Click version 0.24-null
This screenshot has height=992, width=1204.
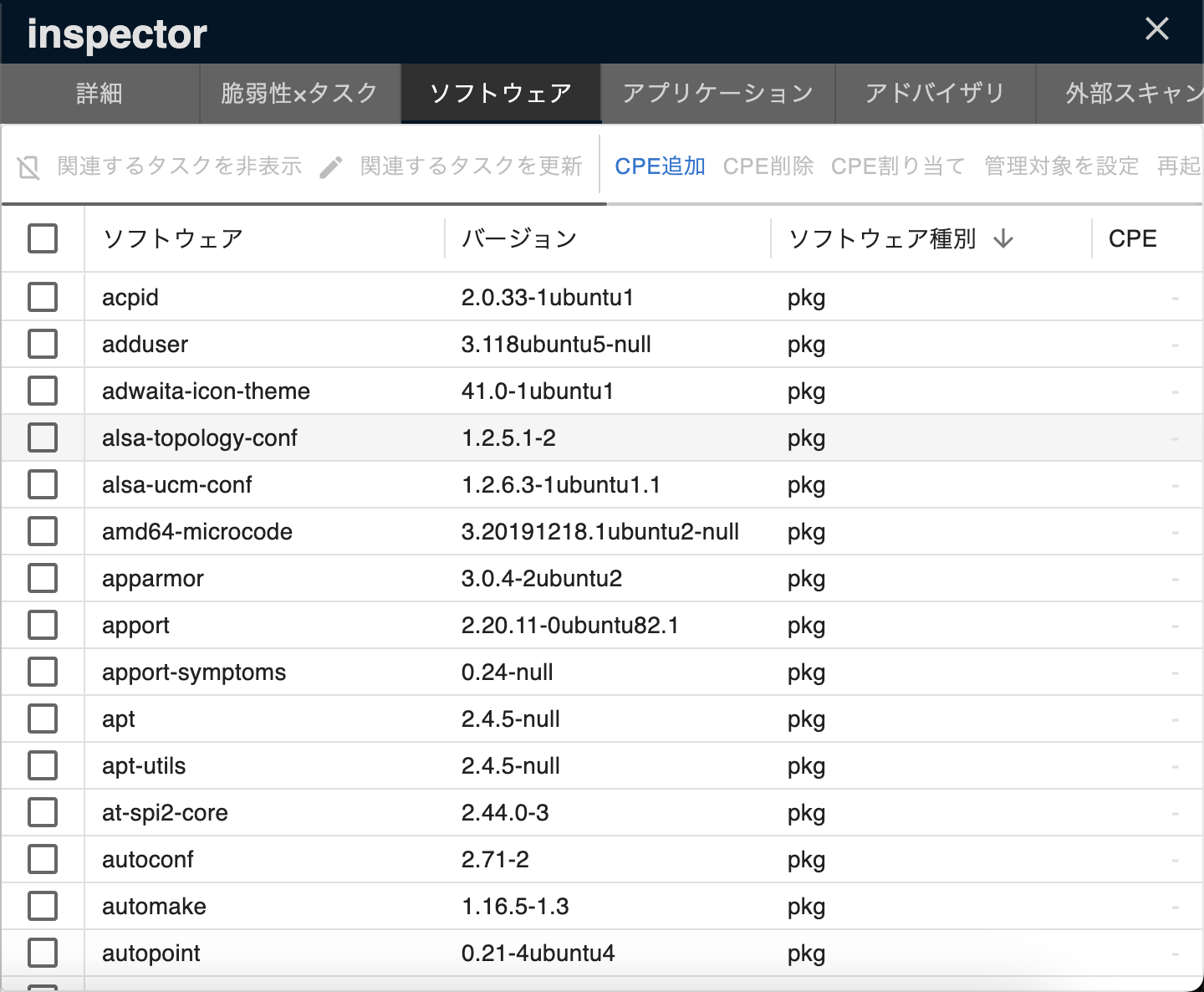tap(508, 672)
